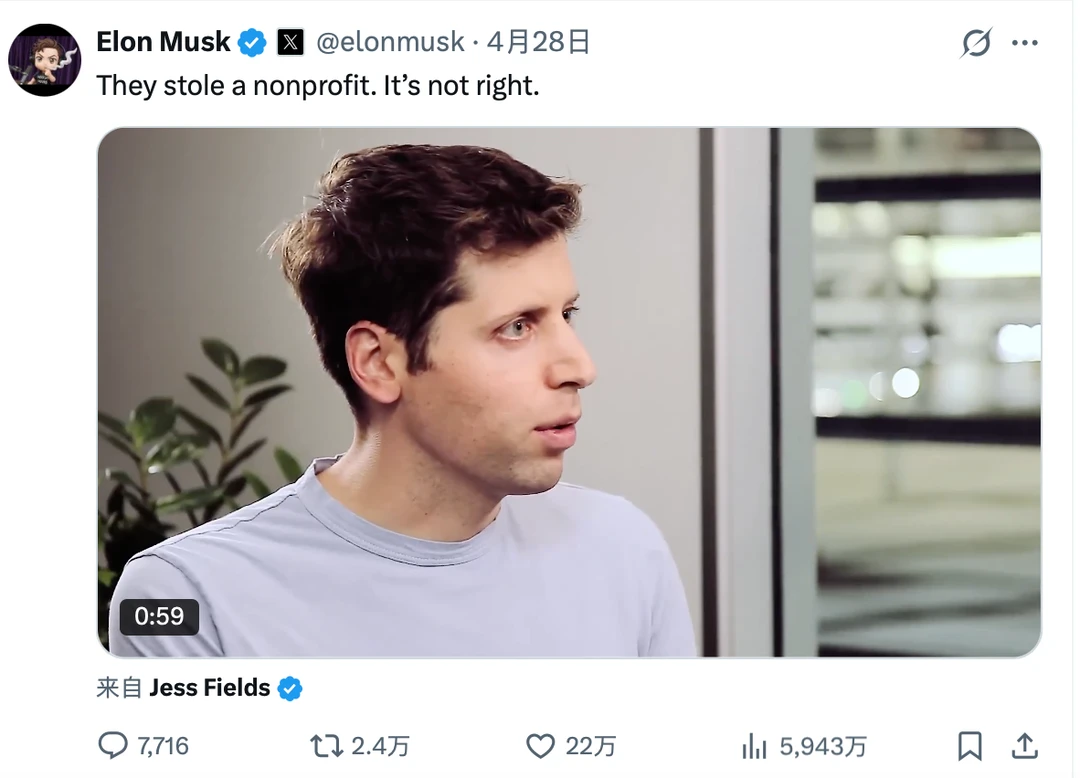Open Elon Musk's profile avatar

45,60
